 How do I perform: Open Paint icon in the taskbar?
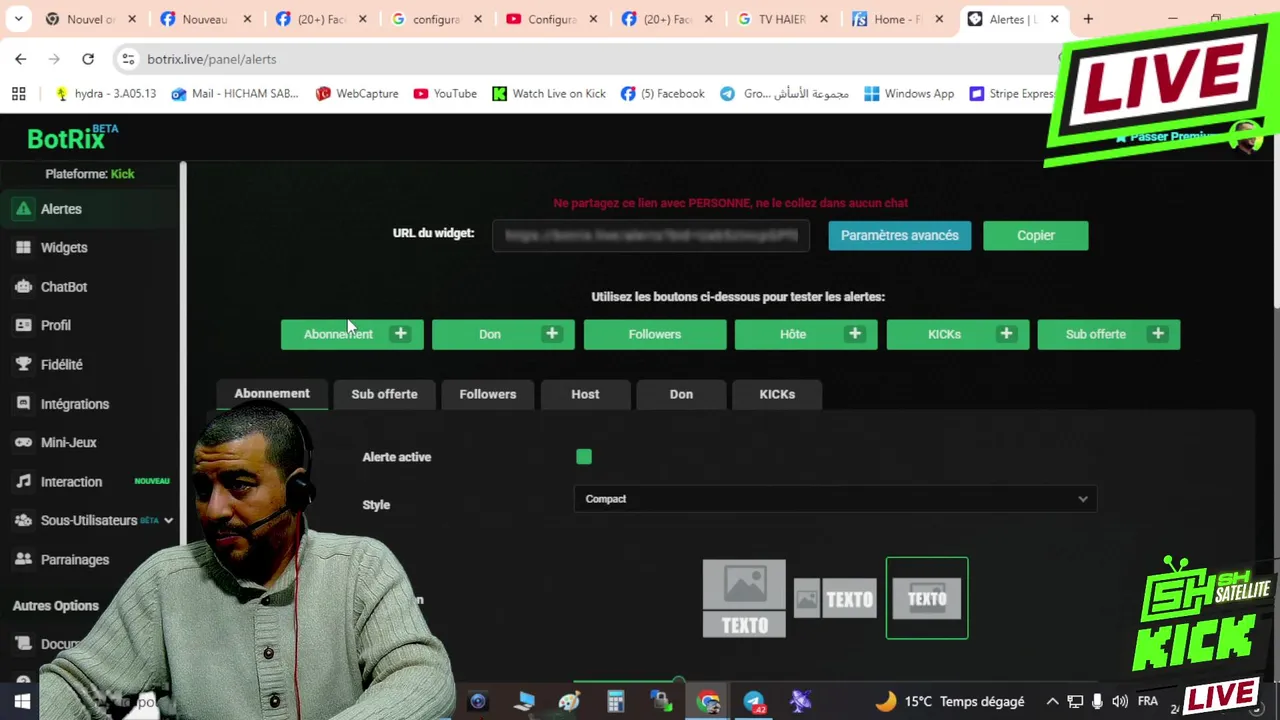(x=569, y=702)
